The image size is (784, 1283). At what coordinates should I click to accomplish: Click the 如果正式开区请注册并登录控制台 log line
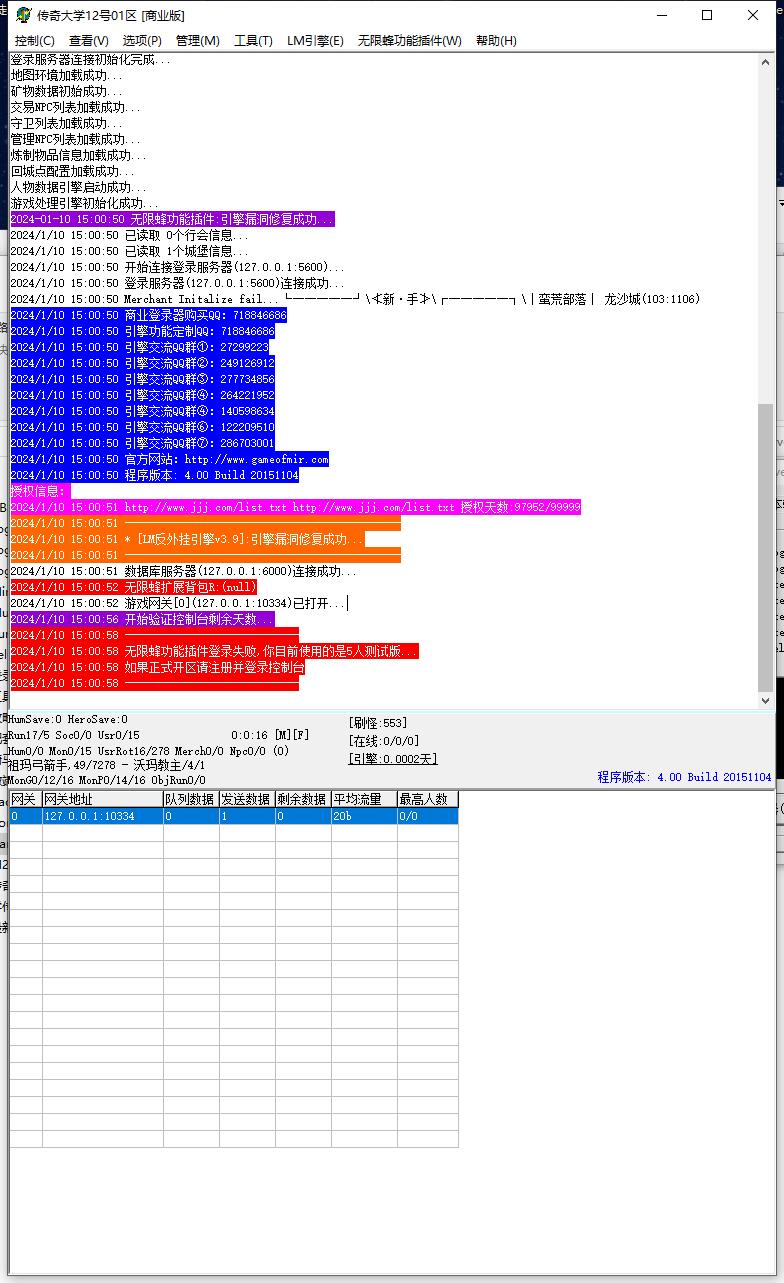pyautogui.click(x=158, y=667)
